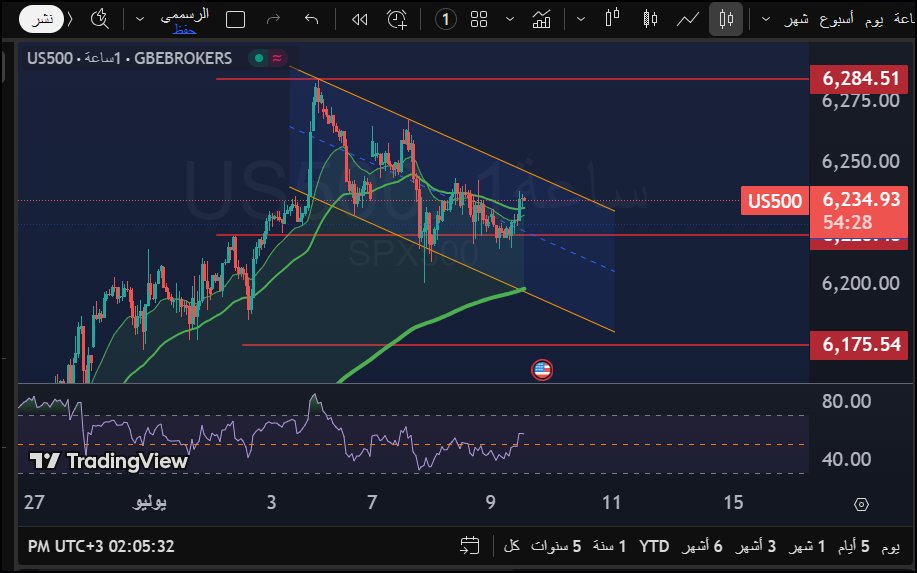Switch timeframe to أسبوع (week)
The height and width of the screenshot is (573, 917).
[x=836, y=19]
